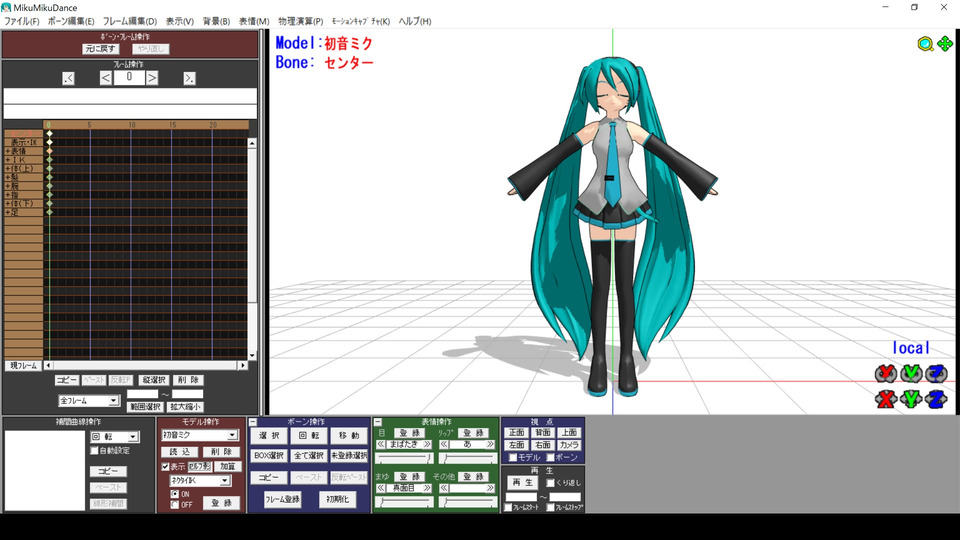Click next brow morph » arrow beside 真面目
The height and width of the screenshot is (540, 960).
click(427, 489)
